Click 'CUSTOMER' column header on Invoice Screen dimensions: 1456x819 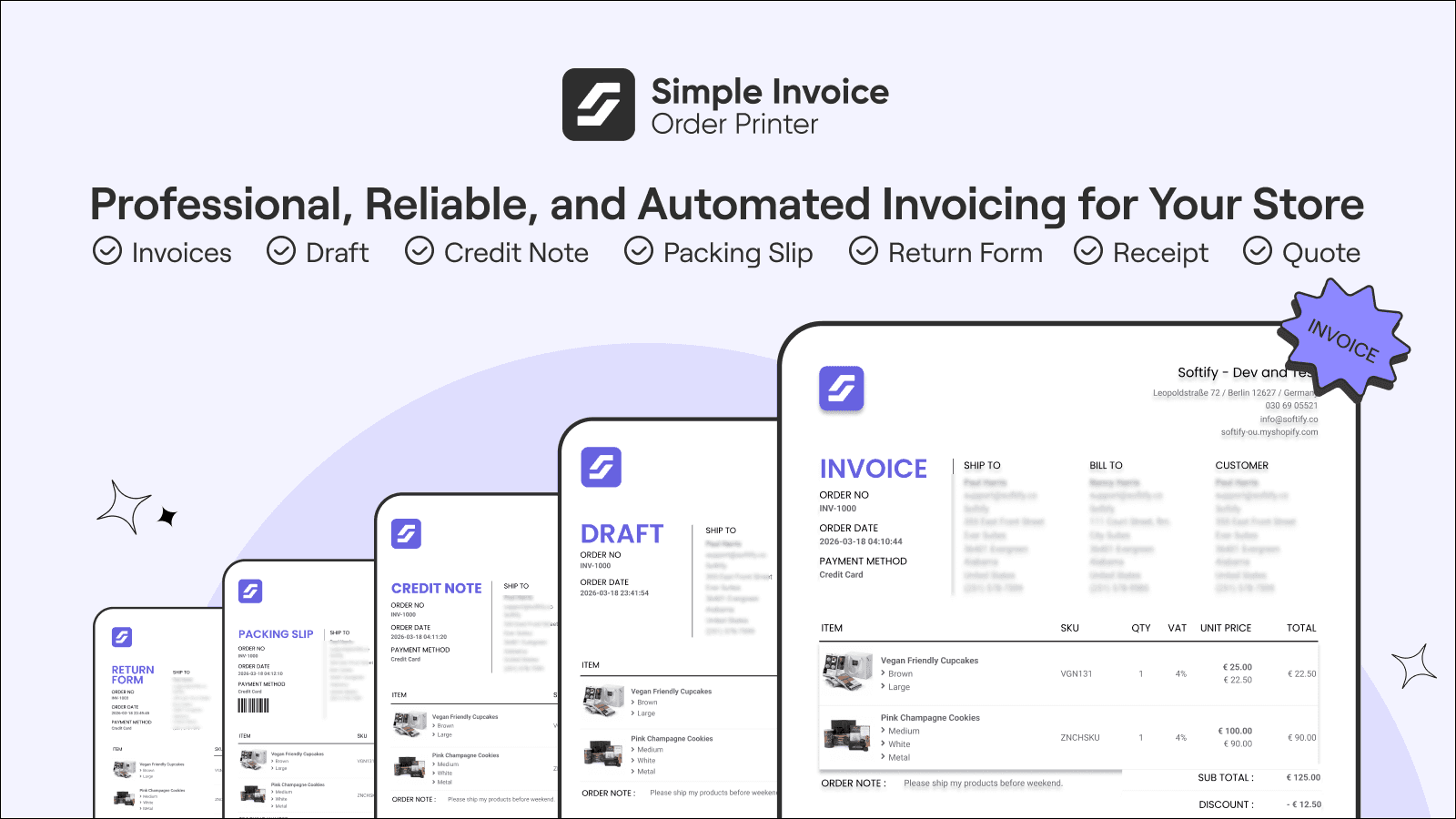tap(1241, 465)
